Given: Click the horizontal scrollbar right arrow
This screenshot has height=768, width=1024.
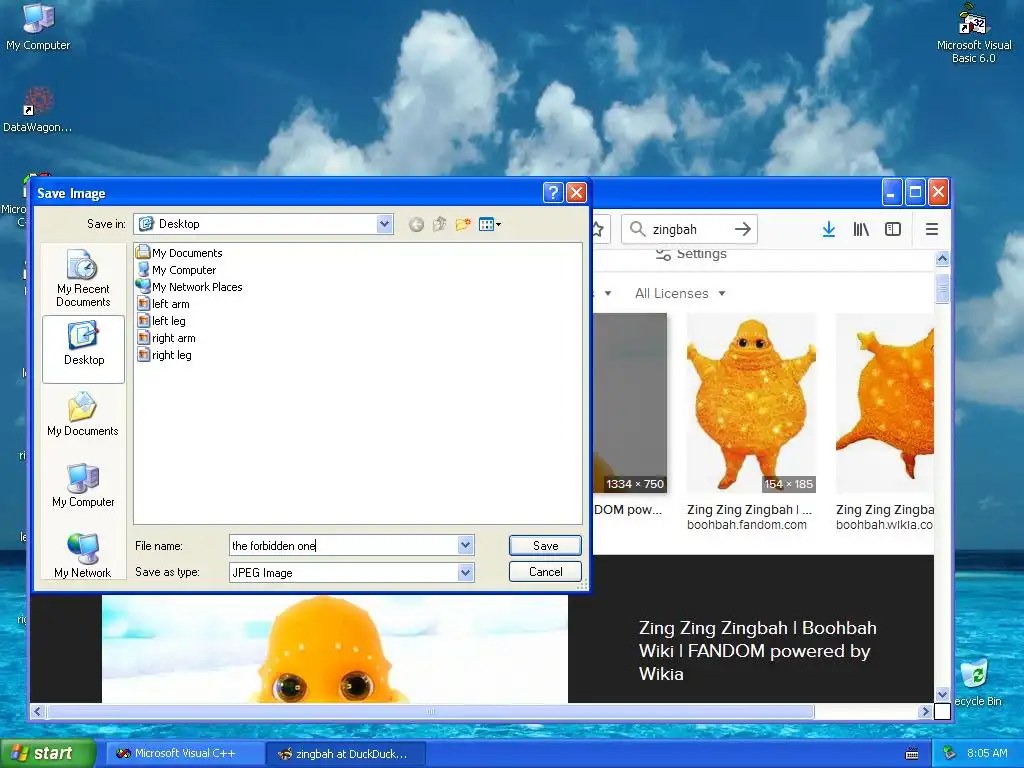Looking at the screenshot, I should pyautogui.click(x=925, y=711).
